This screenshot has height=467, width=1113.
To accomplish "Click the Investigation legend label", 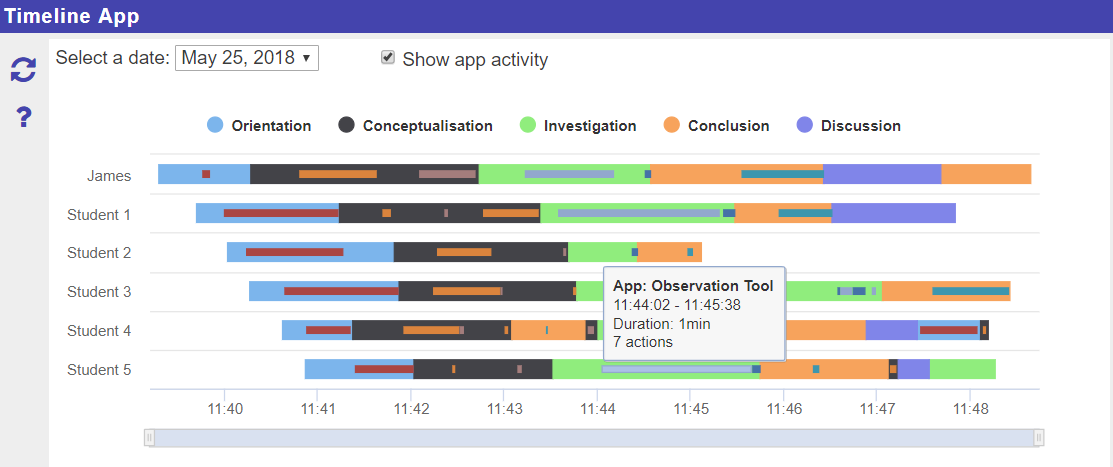I will (590, 126).
